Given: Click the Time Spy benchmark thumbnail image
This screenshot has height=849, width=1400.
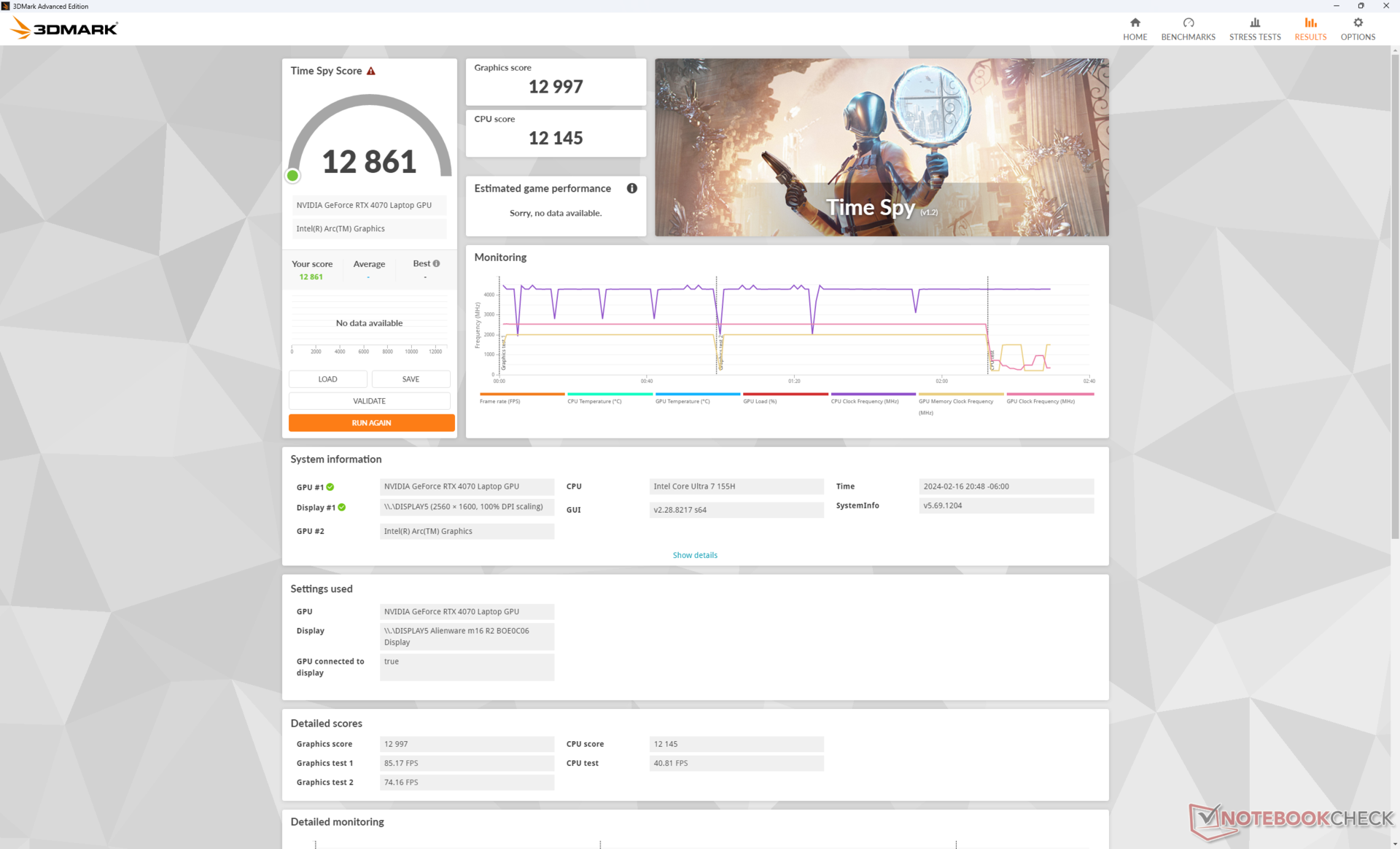Looking at the screenshot, I should coord(881,147).
